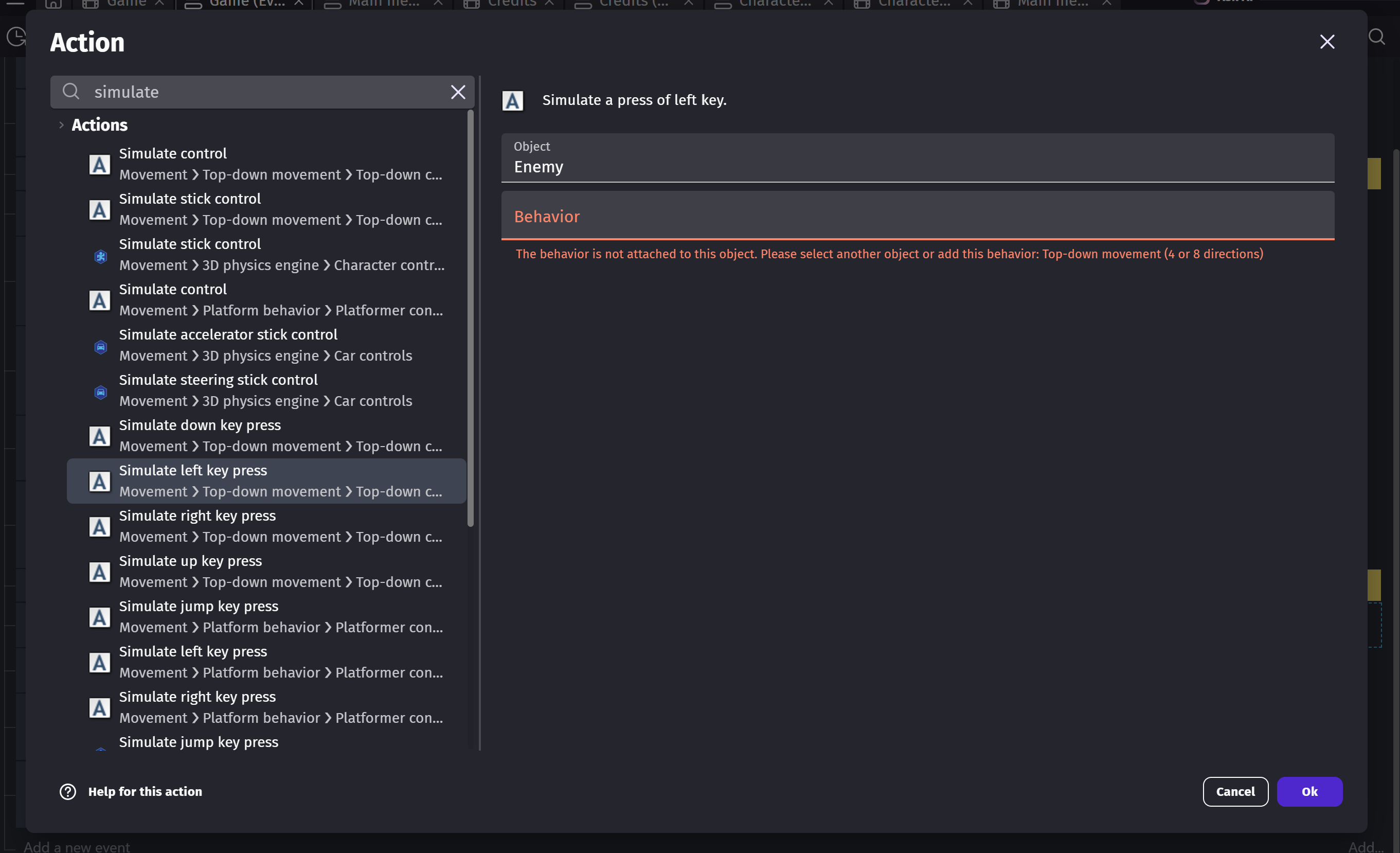This screenshot has width=1400, height=853.
Task: Select Simulate accelerator stick control
Action: (266, 345)
